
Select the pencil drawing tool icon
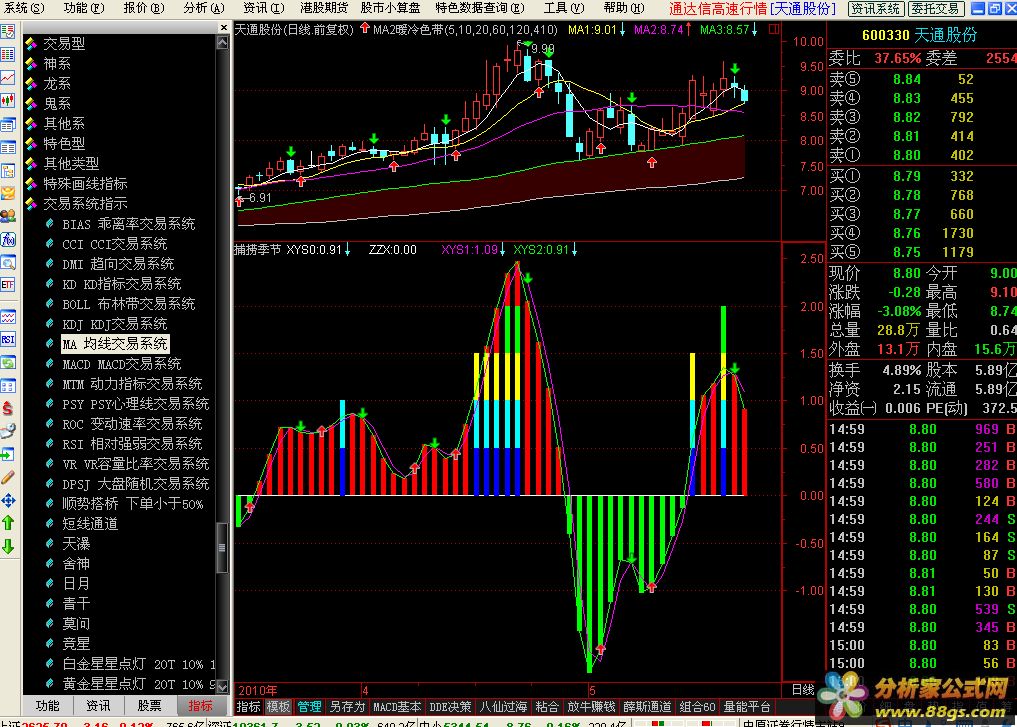tap(8, 478)
